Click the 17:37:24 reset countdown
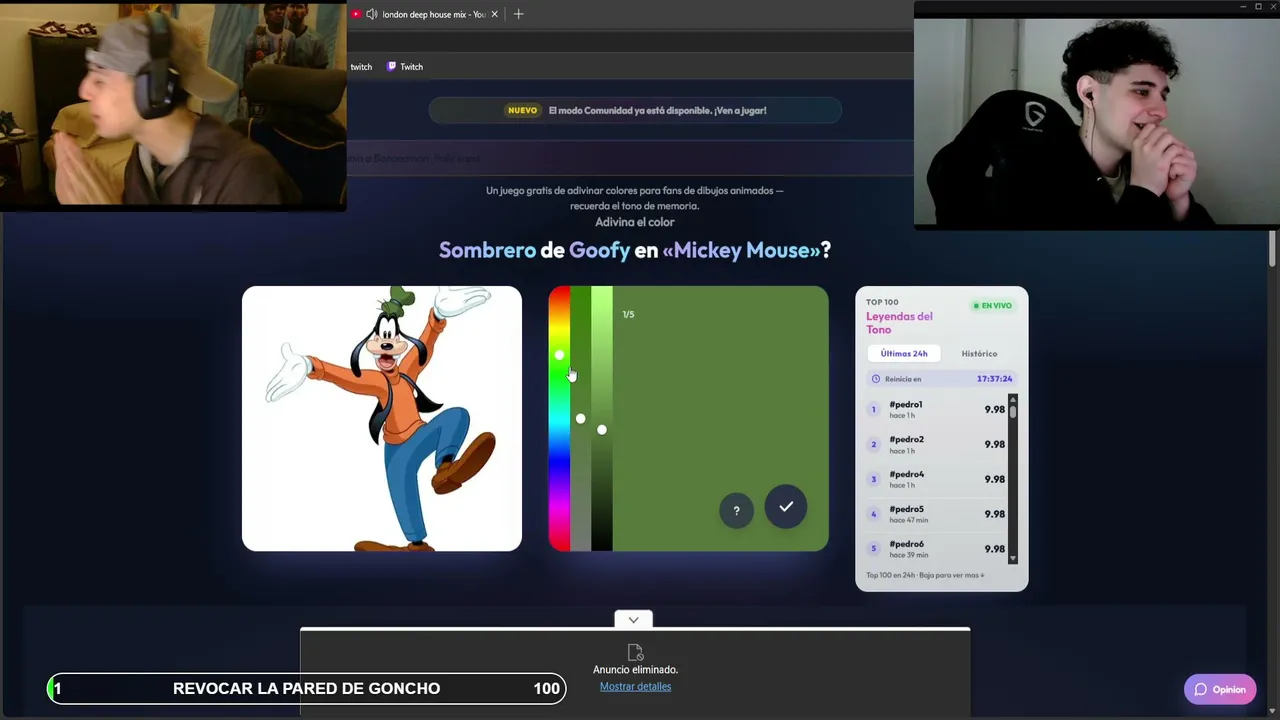 coord(994,379)
